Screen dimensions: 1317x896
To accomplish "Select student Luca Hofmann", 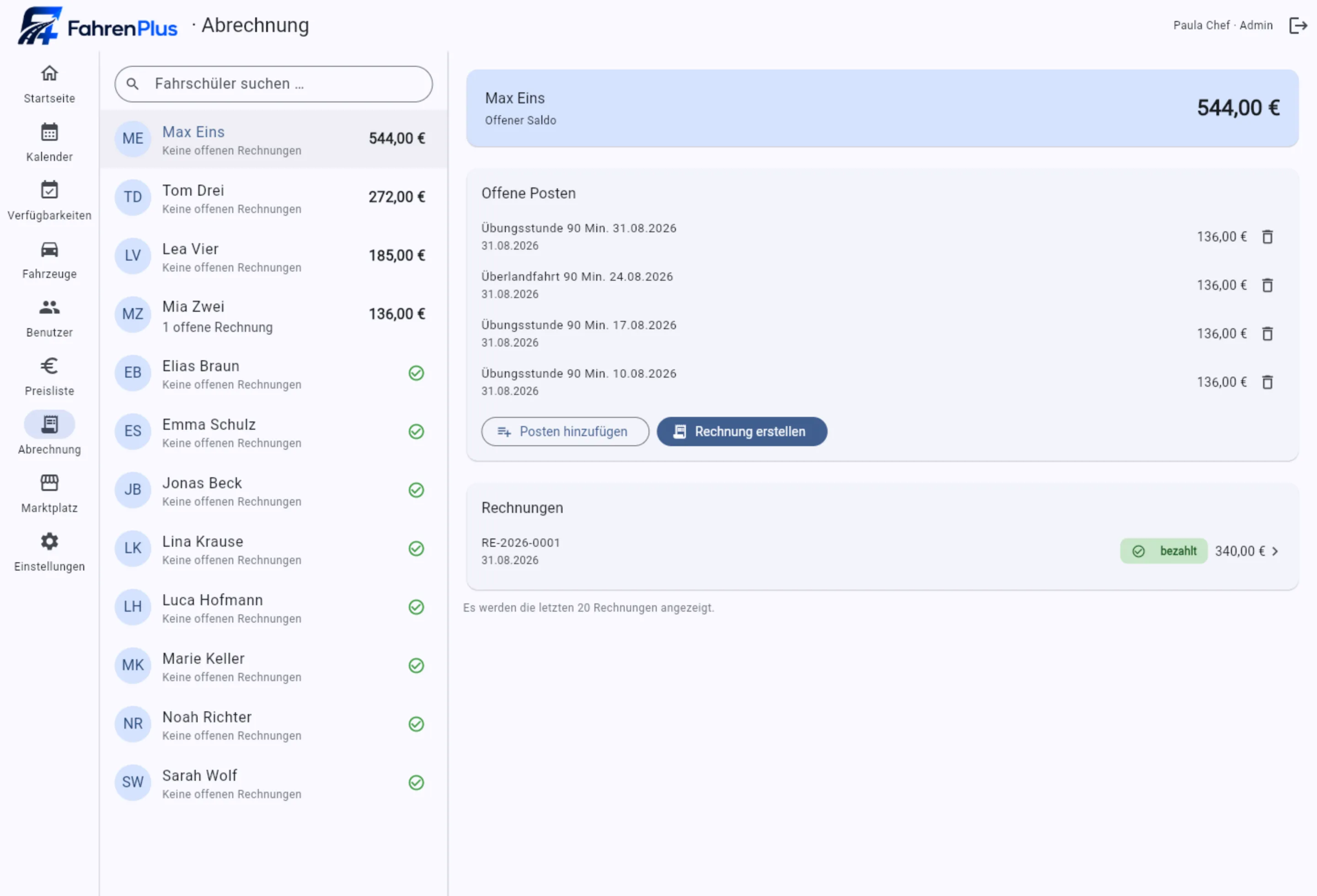I will pyautogui.click(x=274, y=607).
